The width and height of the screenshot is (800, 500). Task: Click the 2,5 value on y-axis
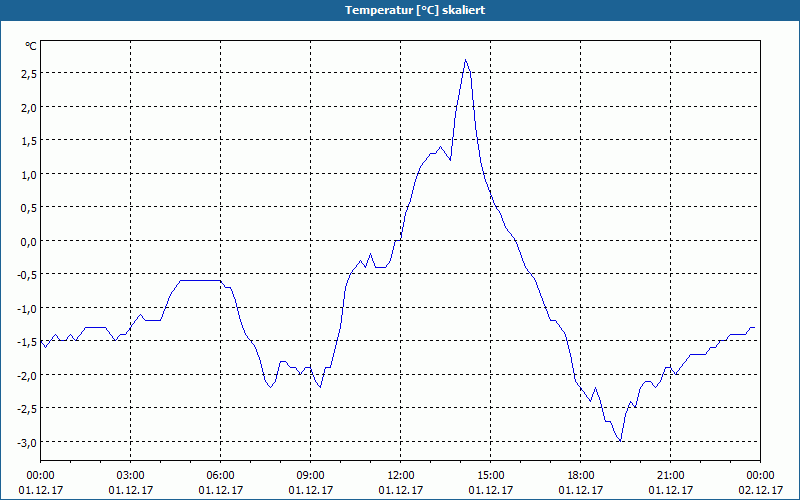click(x=30, y=74)
